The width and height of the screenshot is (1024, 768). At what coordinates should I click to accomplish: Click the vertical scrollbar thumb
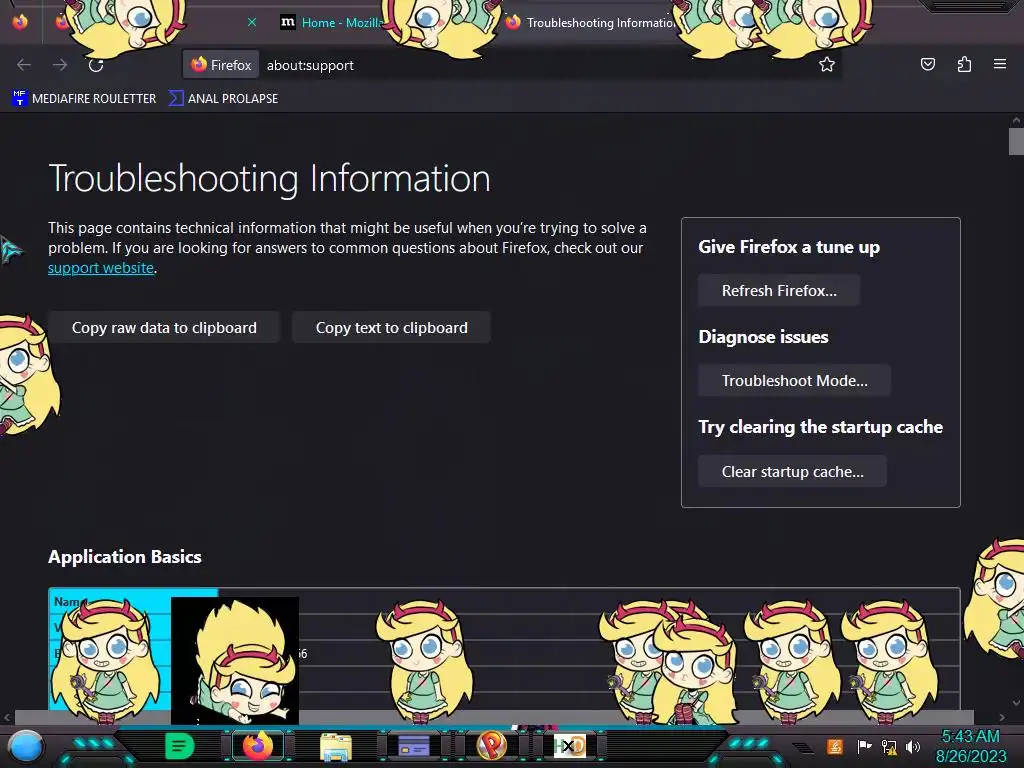(1016, 142)
